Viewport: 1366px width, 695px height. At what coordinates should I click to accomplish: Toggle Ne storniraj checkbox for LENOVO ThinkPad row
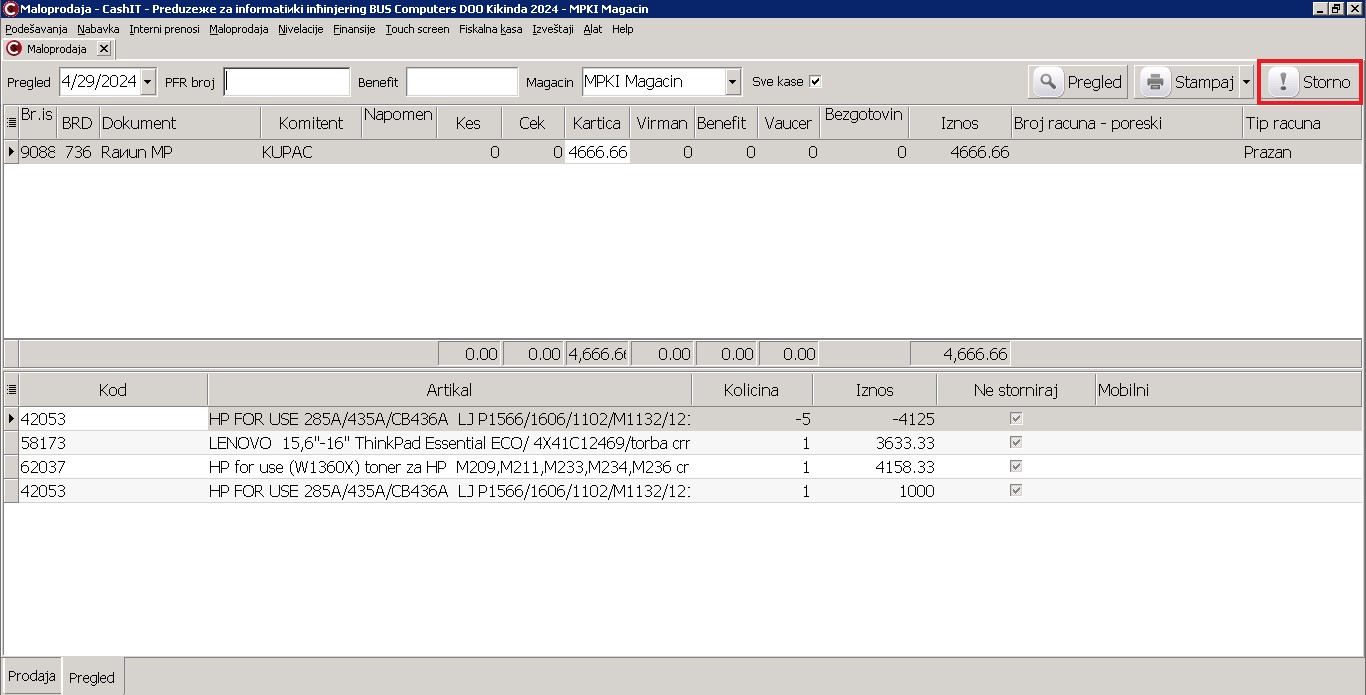[x=1016, y=443]
